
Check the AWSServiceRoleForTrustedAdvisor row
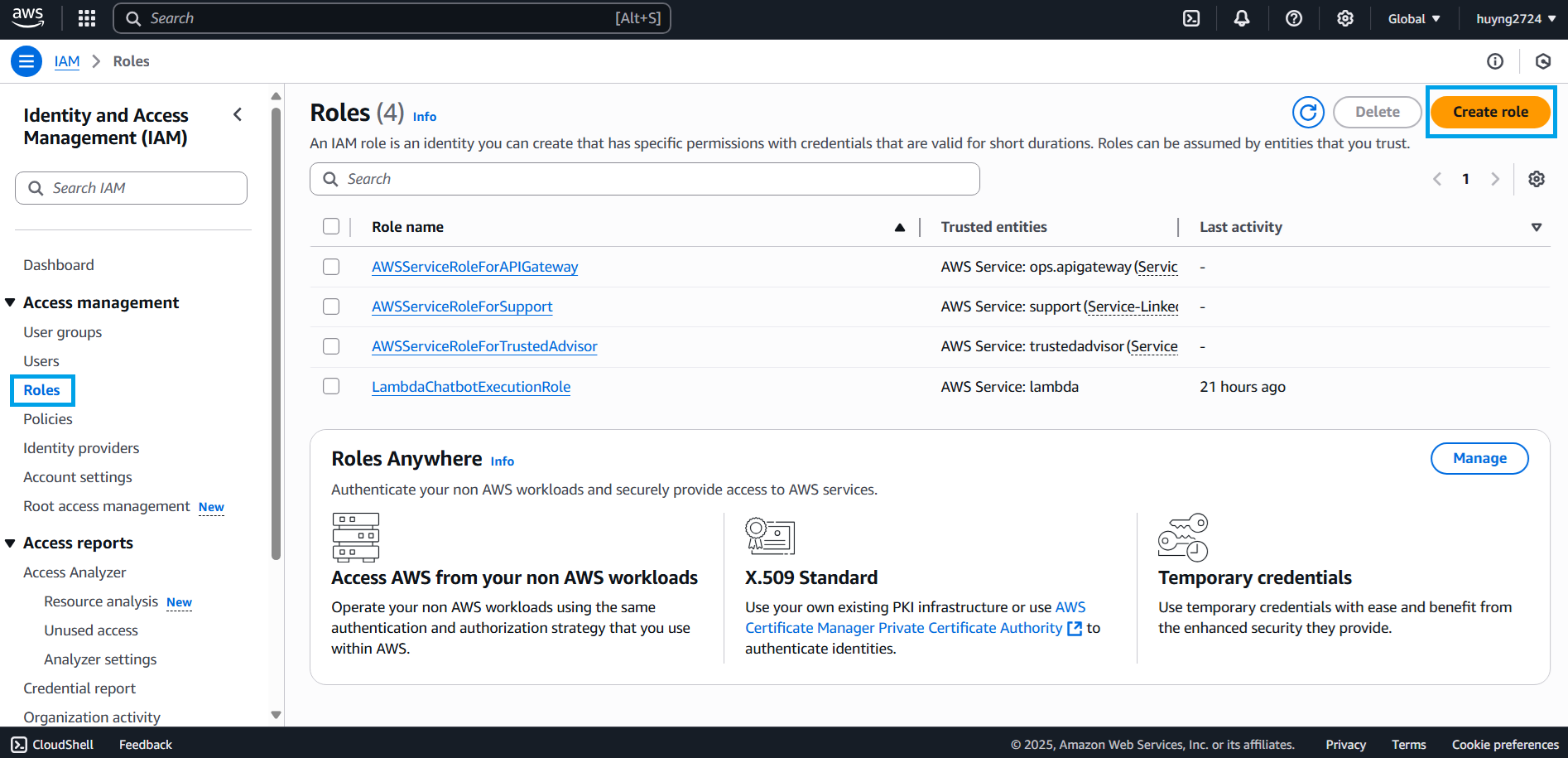tap(331, 346)
